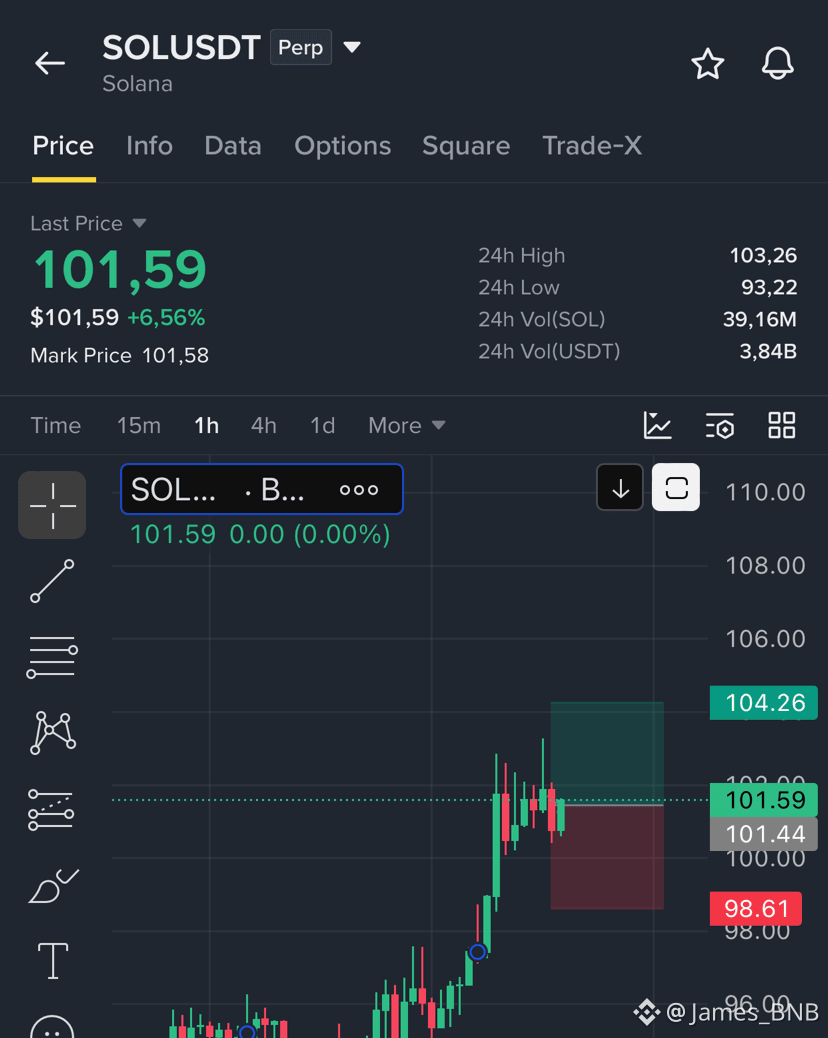
Task: Open price alerts via bell icon
Action: coord(778,64)
